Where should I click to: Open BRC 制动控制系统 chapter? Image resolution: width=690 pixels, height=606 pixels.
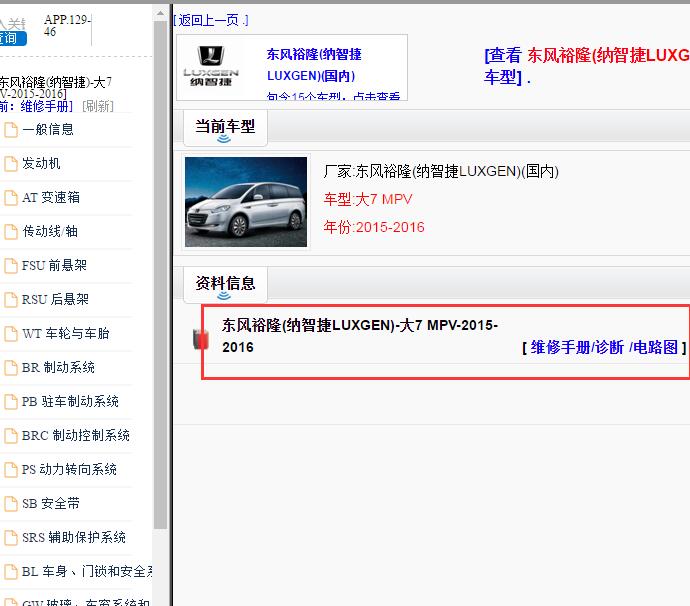point(76,435)
